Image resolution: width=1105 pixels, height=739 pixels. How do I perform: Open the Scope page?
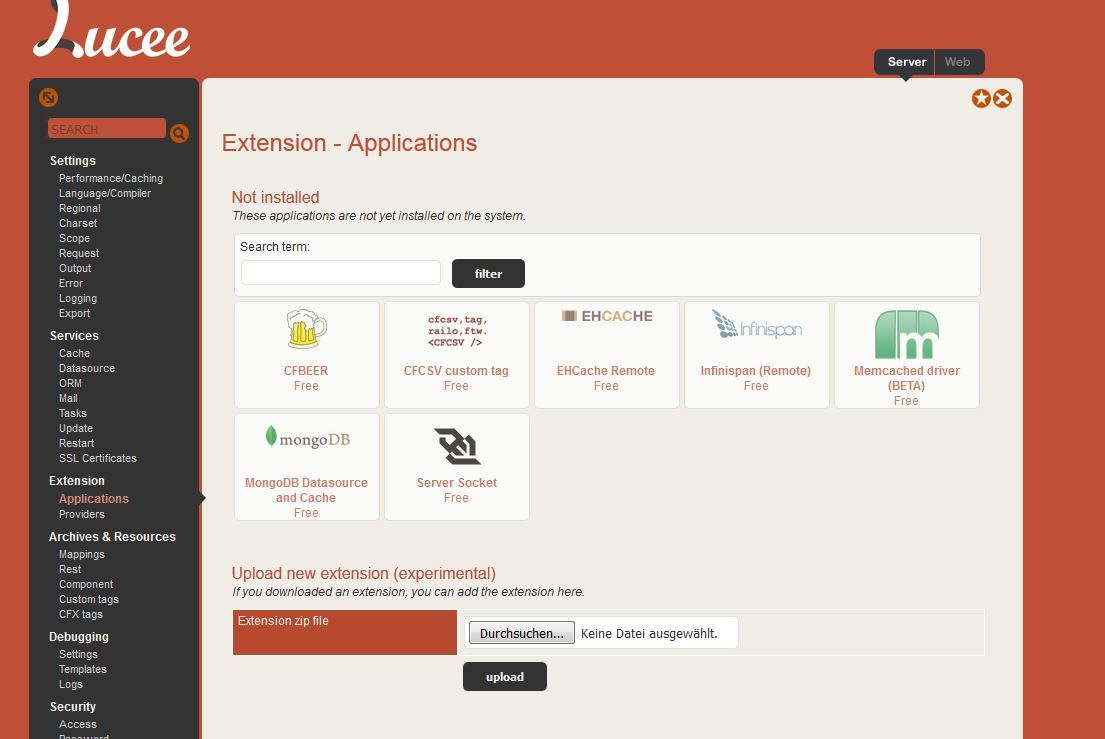click(74, 238)
